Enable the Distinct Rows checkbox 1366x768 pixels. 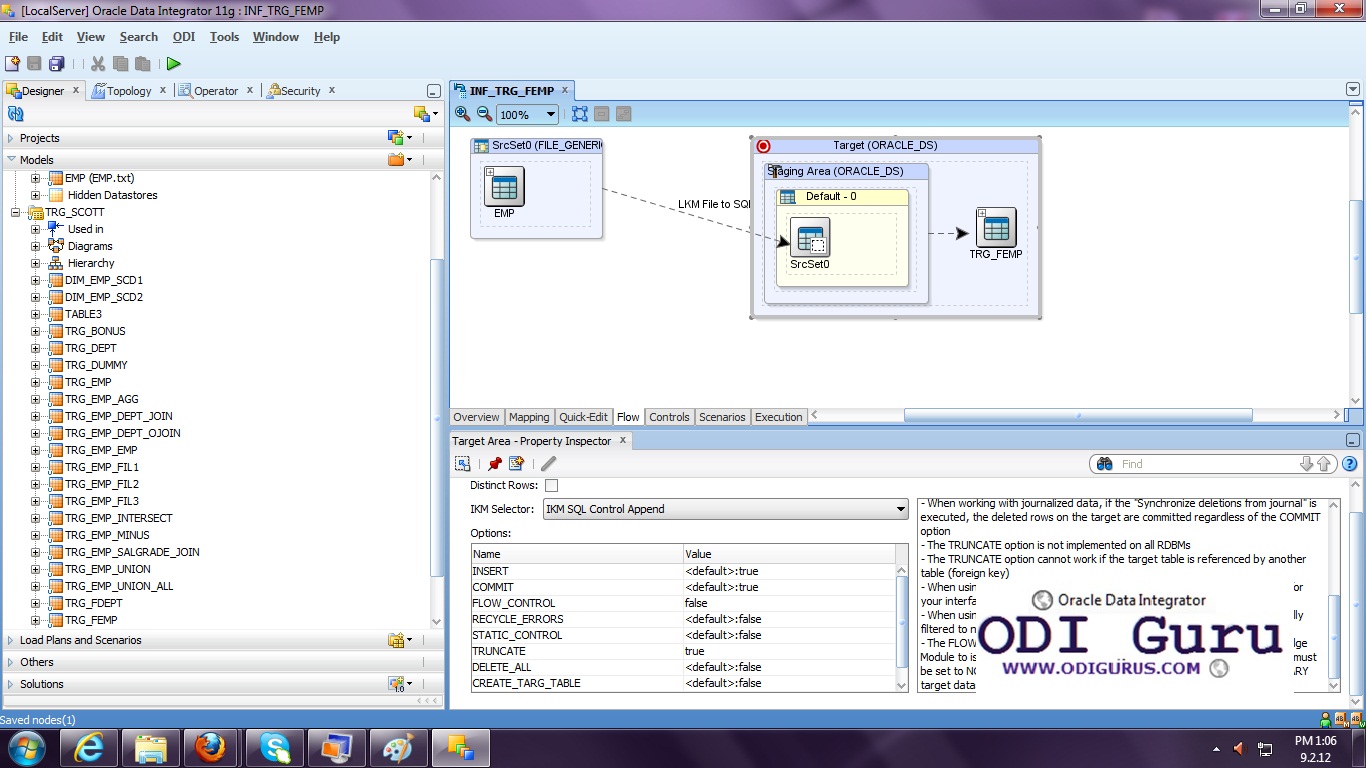[x=551, y=485]
